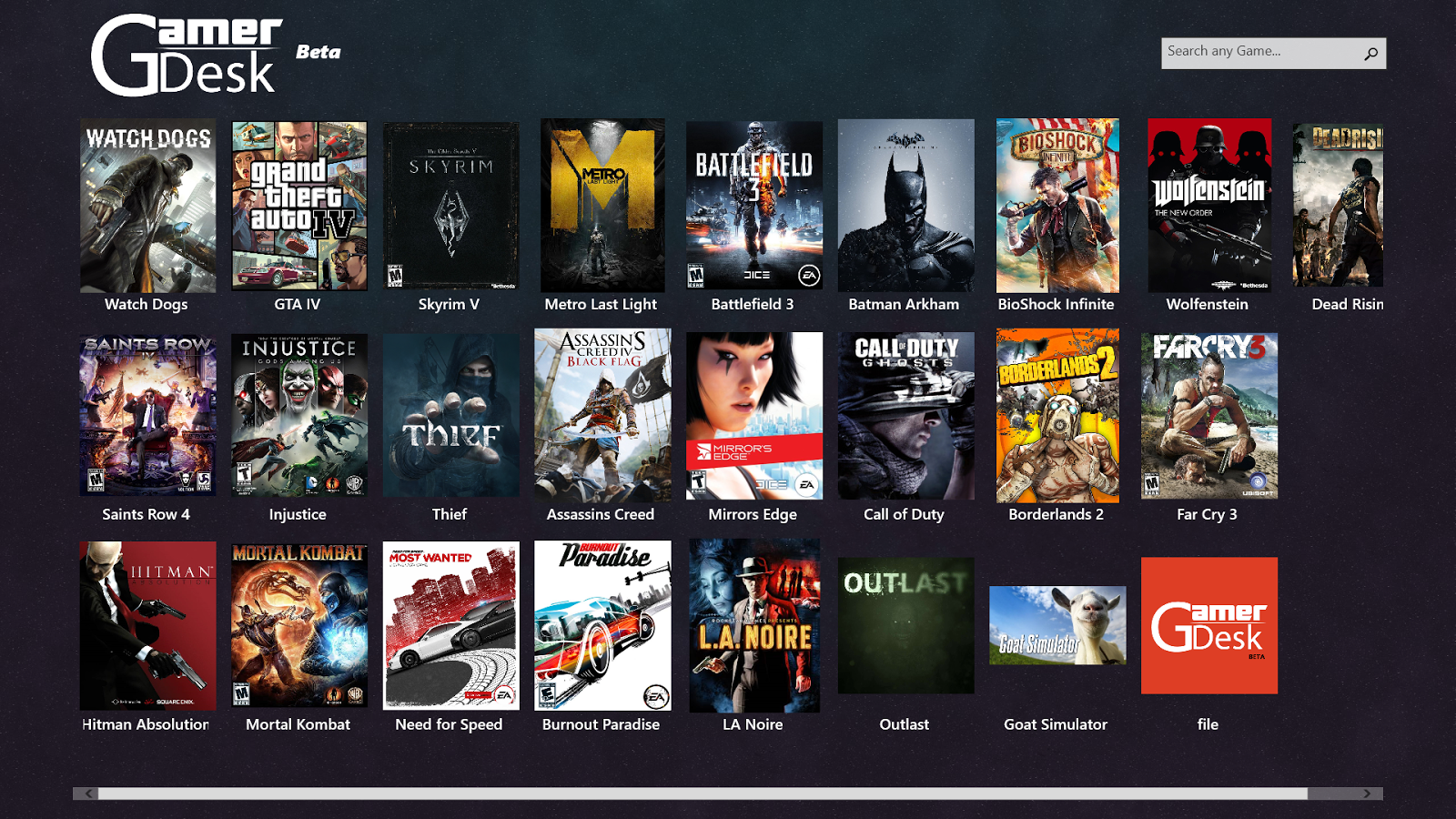Select the Call of Duty cover
Image resolution: width=1456 pixels, height=819 pixels.
(905, 416)
